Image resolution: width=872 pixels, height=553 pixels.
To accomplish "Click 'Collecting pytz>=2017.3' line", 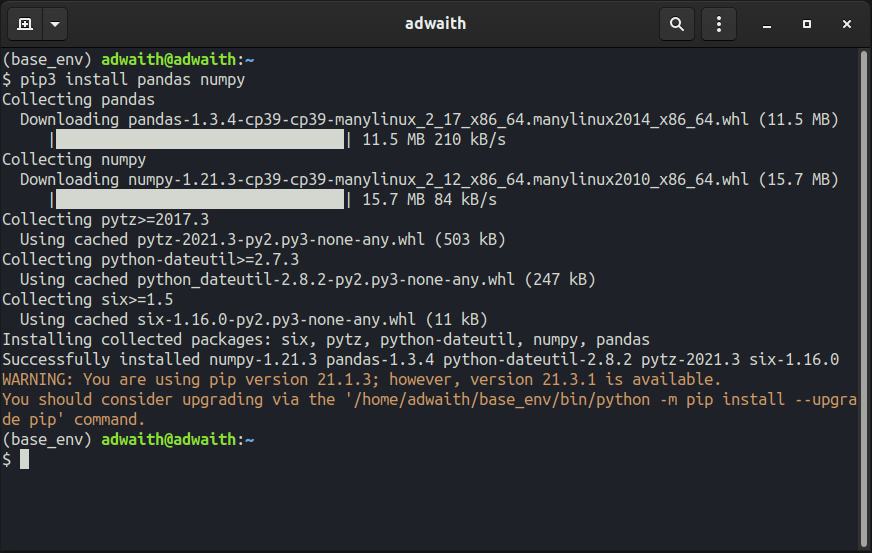I will (106, 220).
